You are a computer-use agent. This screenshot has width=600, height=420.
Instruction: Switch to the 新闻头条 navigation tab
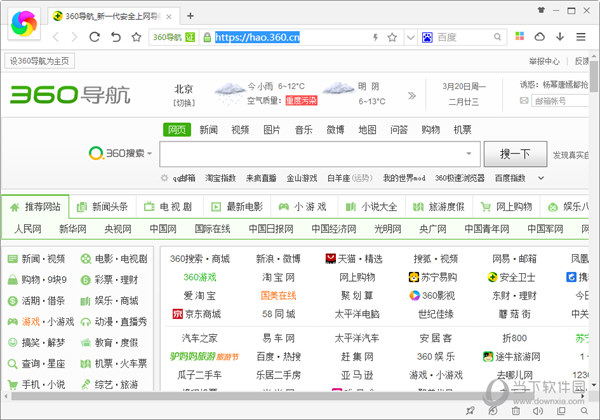[101, 207]
